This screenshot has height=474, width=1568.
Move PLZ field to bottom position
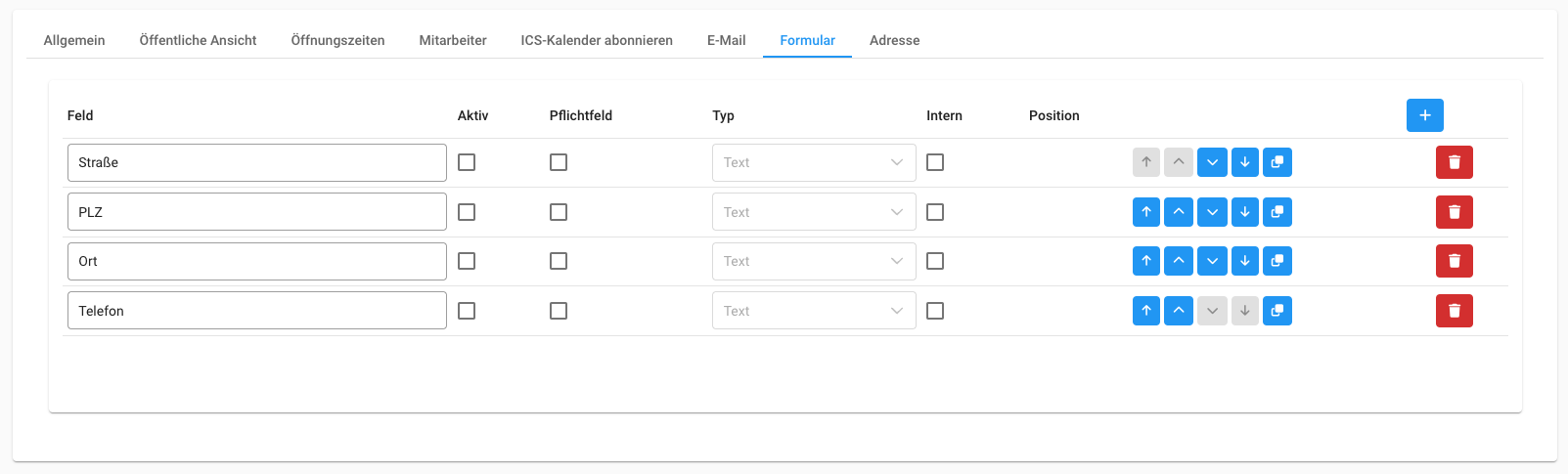(x=1244, y=212)
